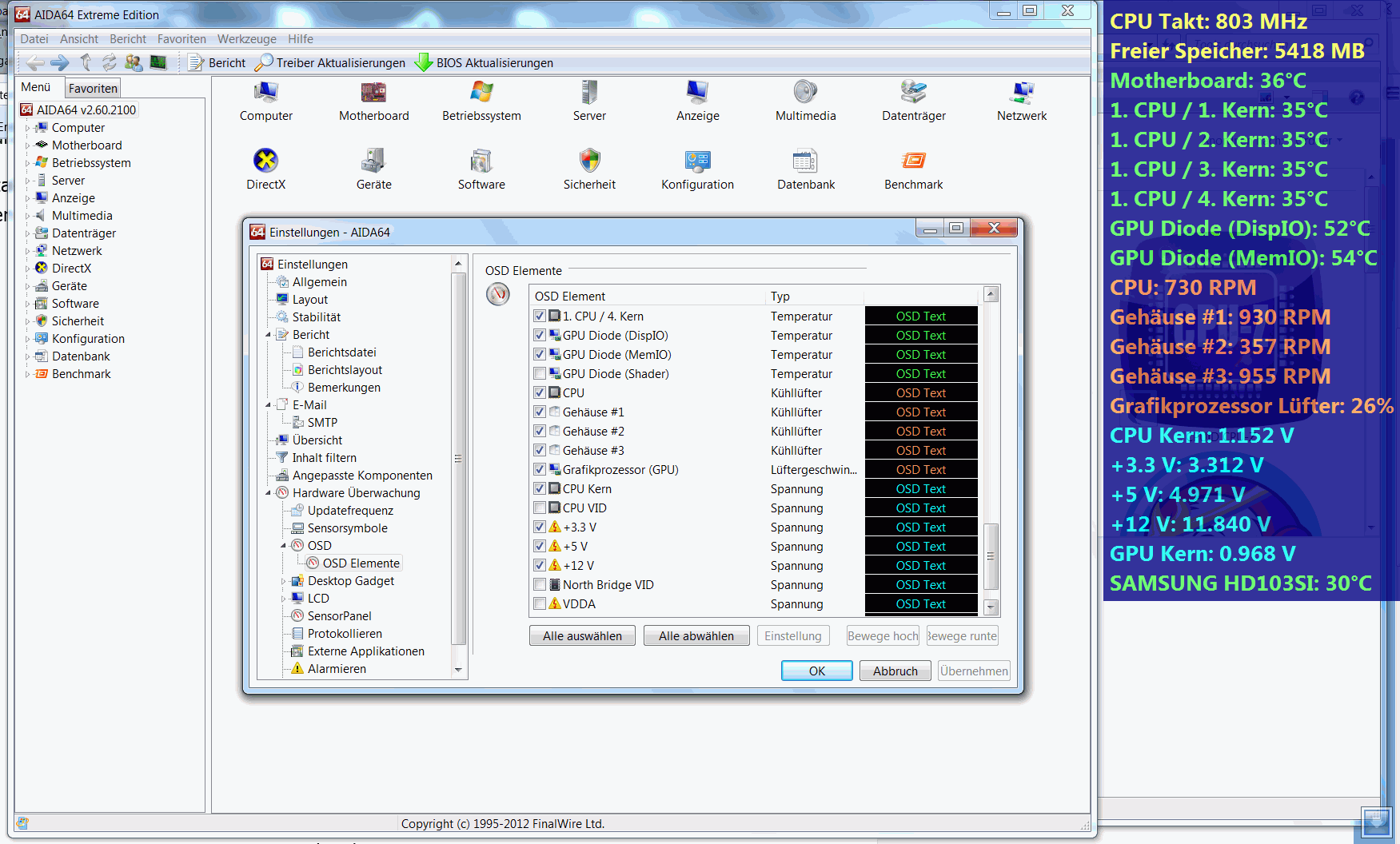The image size is (1400, 844).
Task: Open the Ansicht menu
Action: (x=79, y=38)
